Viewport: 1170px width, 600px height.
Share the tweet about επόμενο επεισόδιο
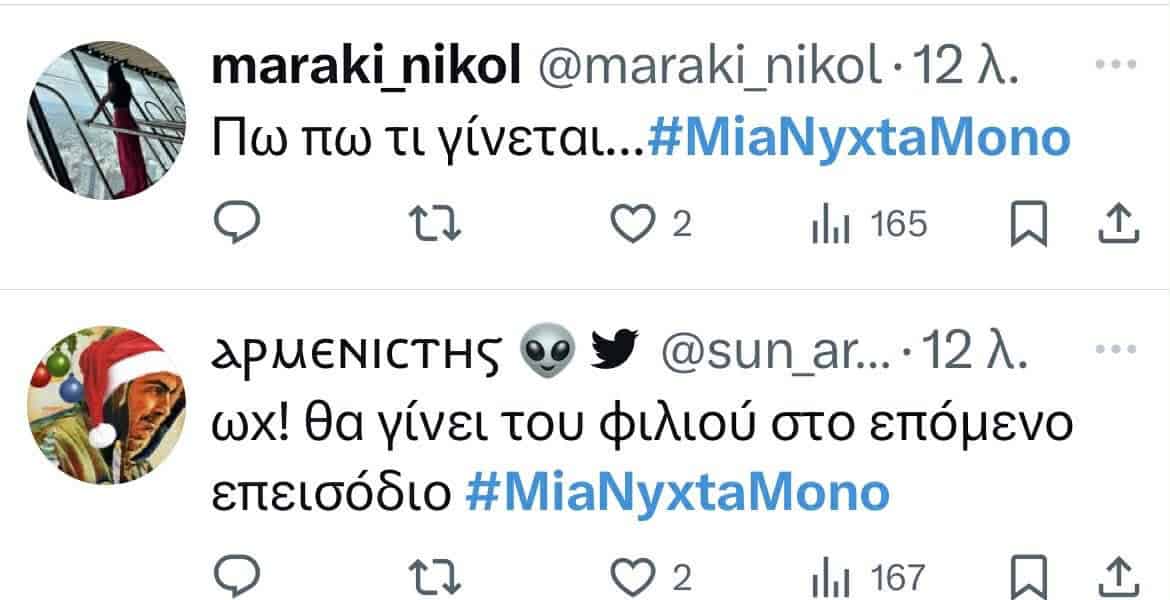(x=1118, y=577)
